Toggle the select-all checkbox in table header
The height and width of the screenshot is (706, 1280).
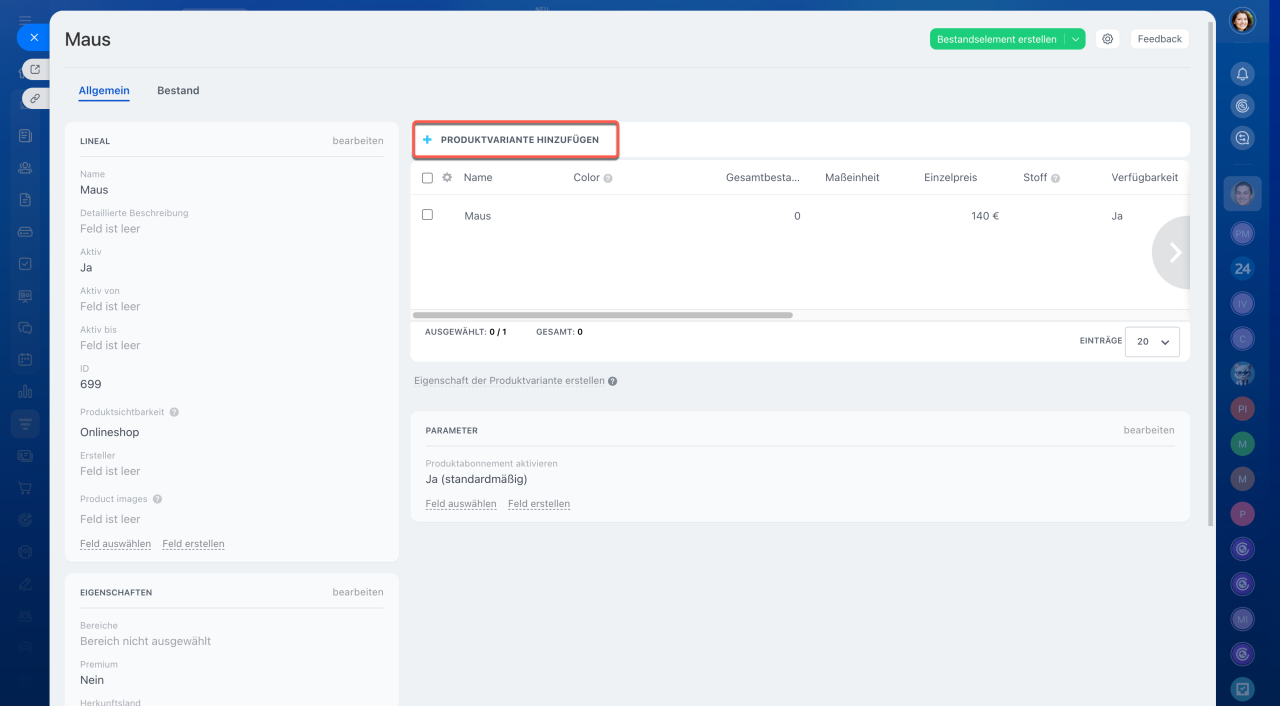pos(427,178)
